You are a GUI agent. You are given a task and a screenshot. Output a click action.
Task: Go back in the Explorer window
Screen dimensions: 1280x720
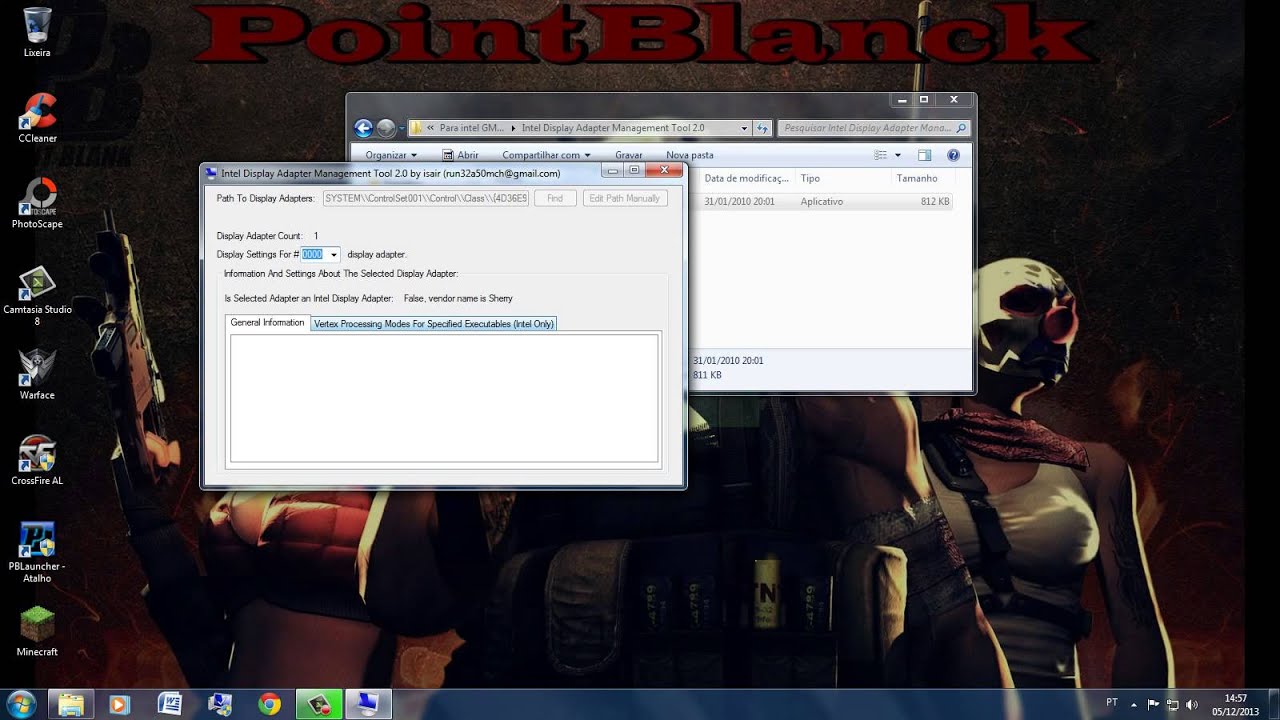363,128
